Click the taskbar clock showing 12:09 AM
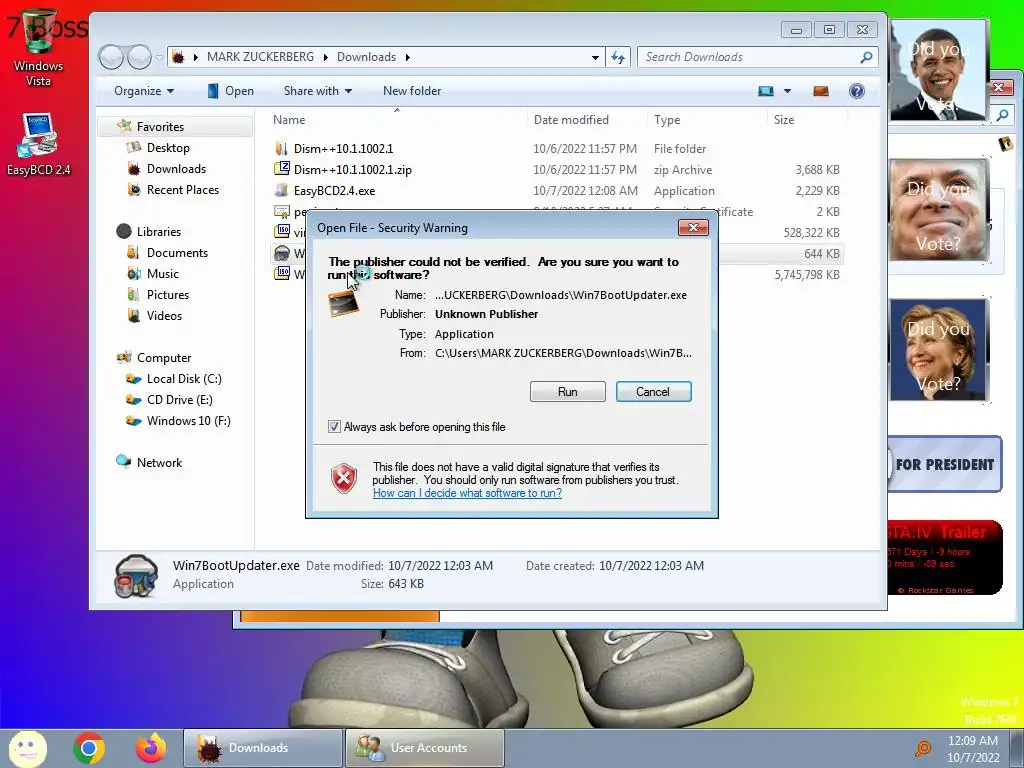1024x768 pixels. (972, 748)
